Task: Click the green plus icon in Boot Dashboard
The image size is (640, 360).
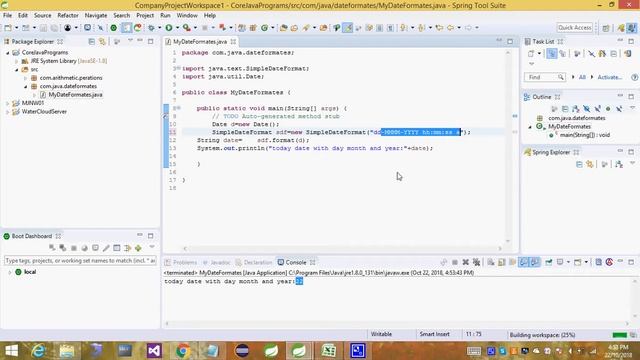Action: coord(138,248)
